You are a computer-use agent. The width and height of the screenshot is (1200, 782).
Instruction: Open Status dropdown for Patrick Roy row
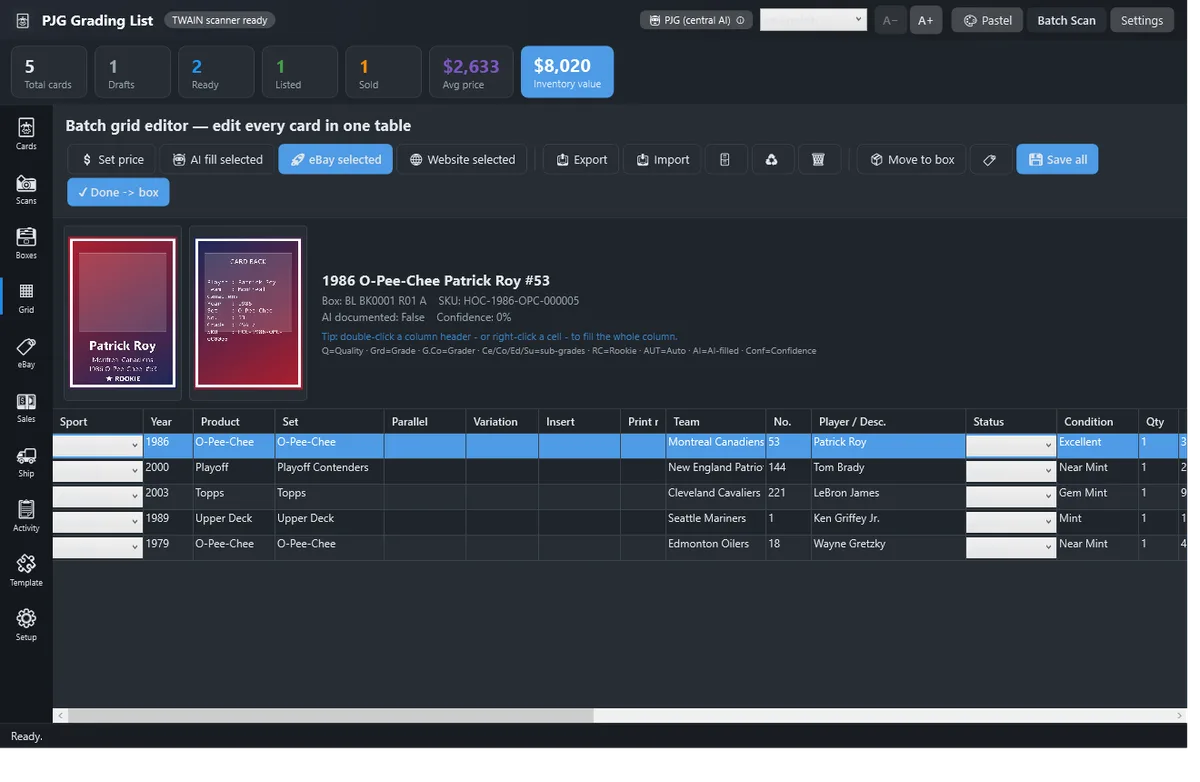pos(1011,445)
